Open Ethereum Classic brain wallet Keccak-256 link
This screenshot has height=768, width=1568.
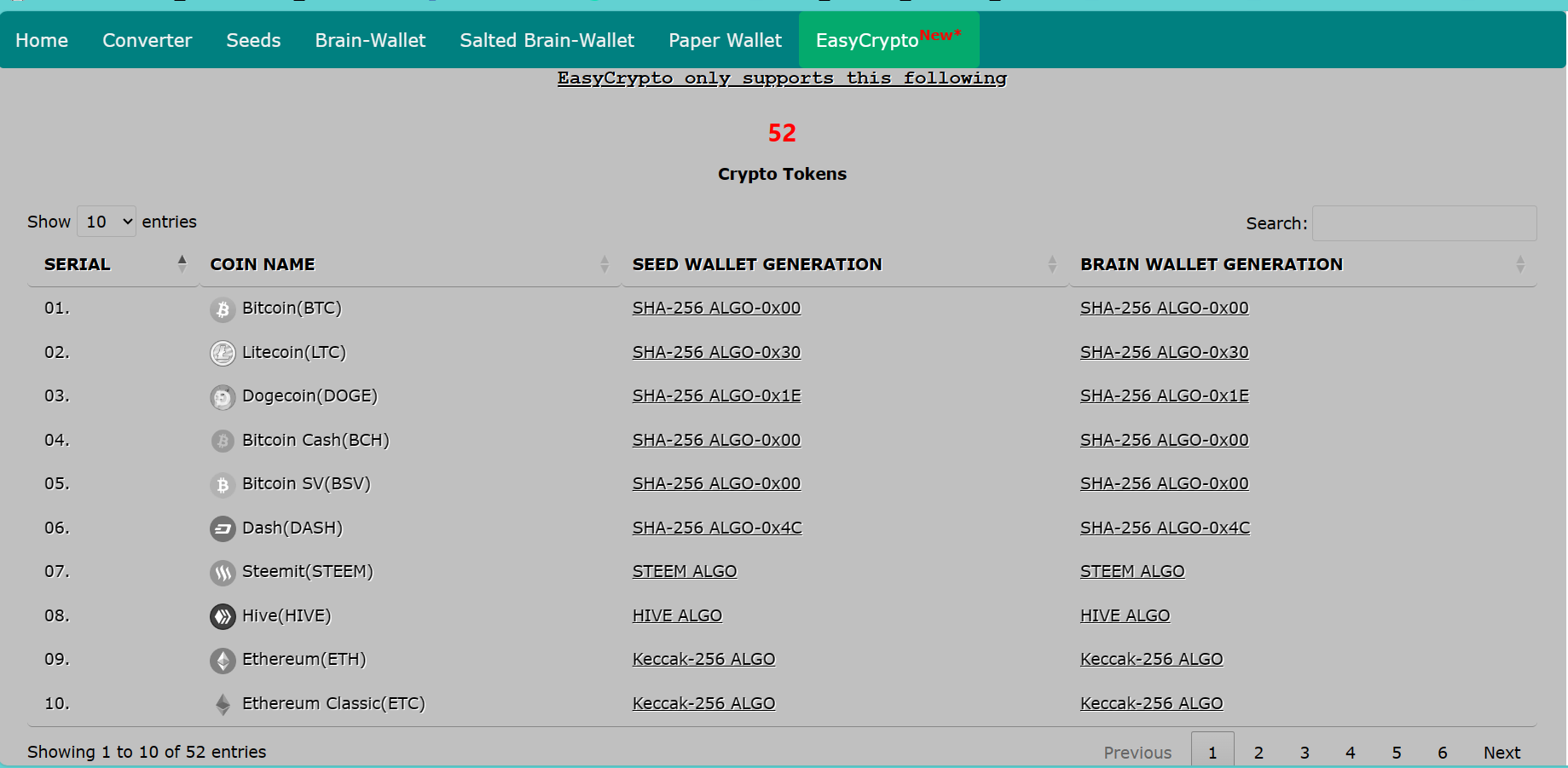coord(1152,703)
